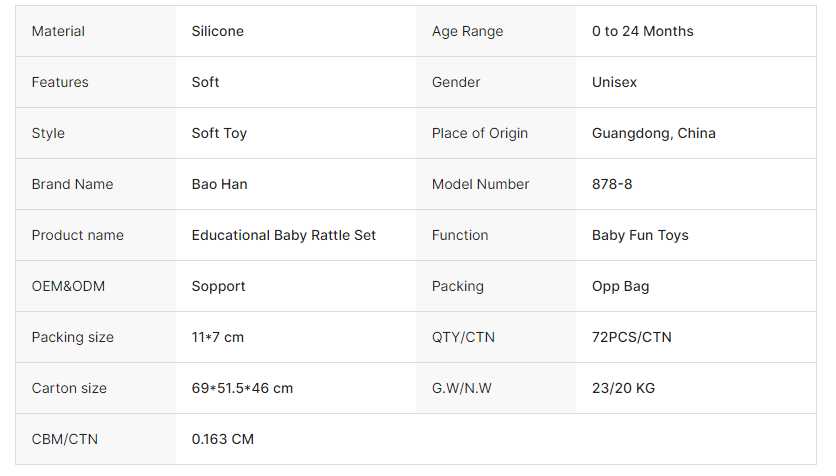
Task: Click the 878-8 model number
Action: pyautogui.click(x=612, y=184)
